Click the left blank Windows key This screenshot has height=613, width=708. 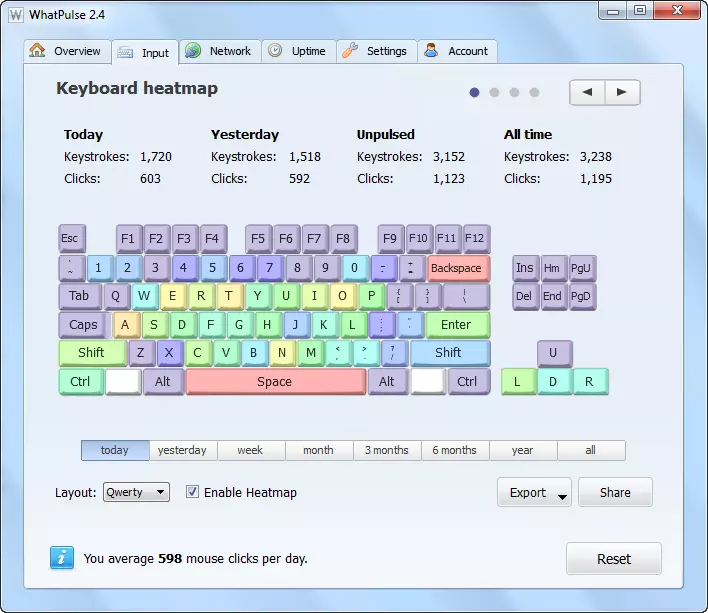[123, 381]
